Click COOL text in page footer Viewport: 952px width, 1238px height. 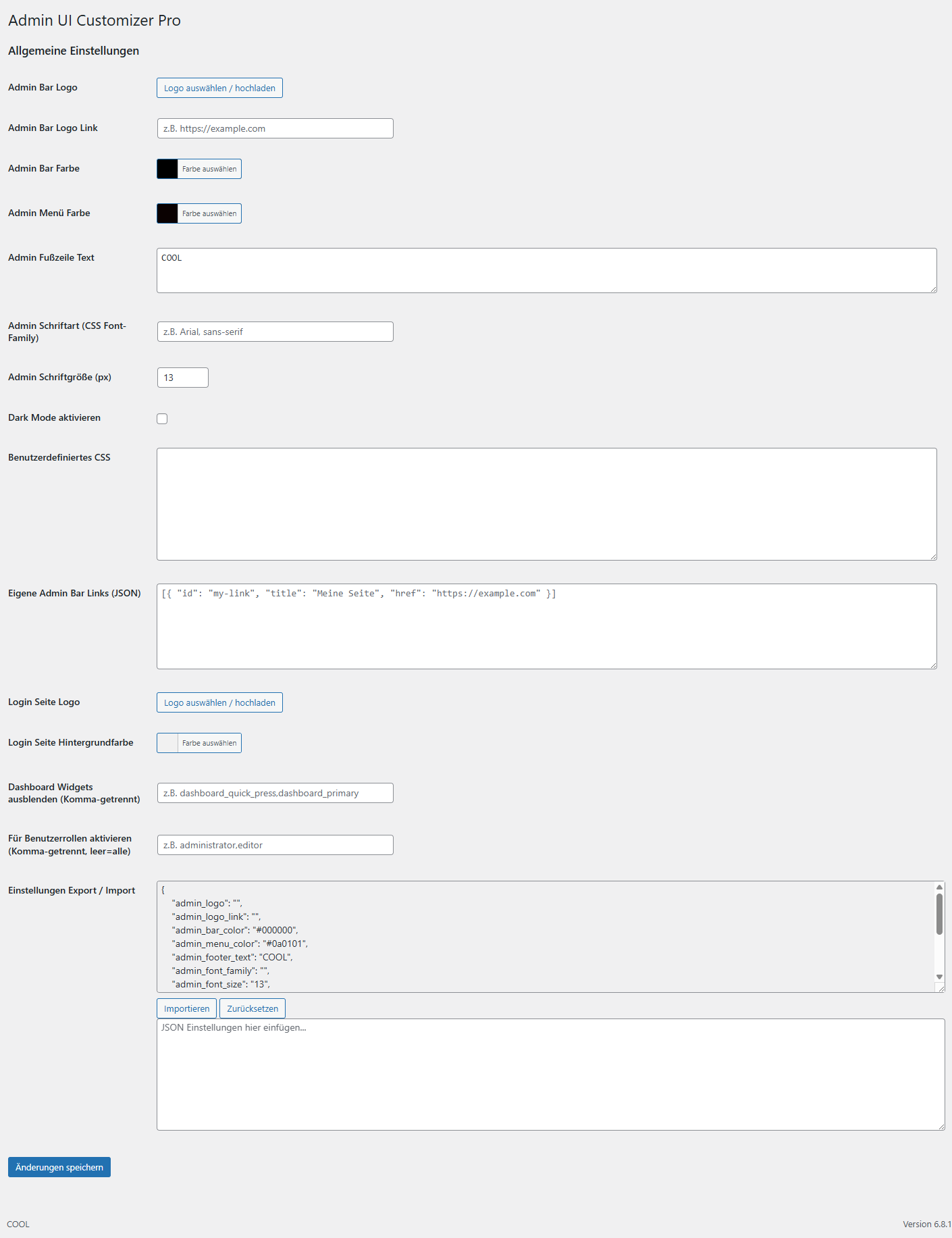[18, 1224]
